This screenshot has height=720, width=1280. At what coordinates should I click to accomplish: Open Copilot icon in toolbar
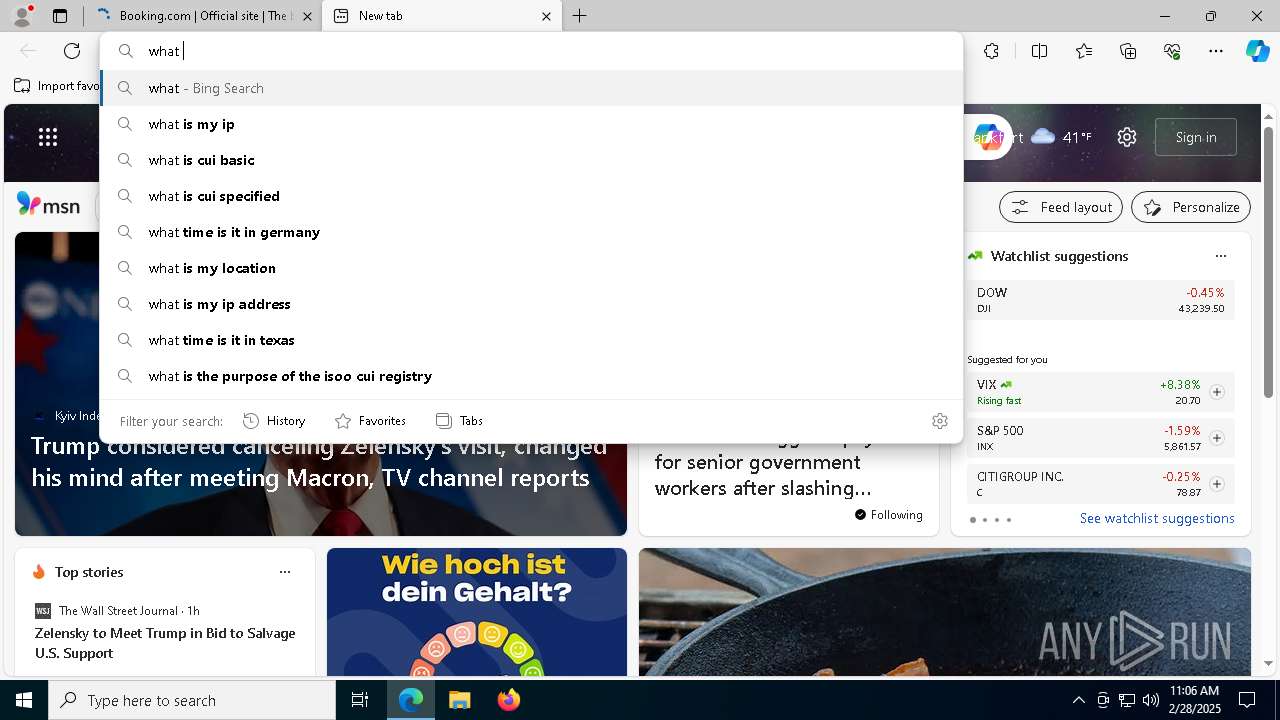[1257, 51]
